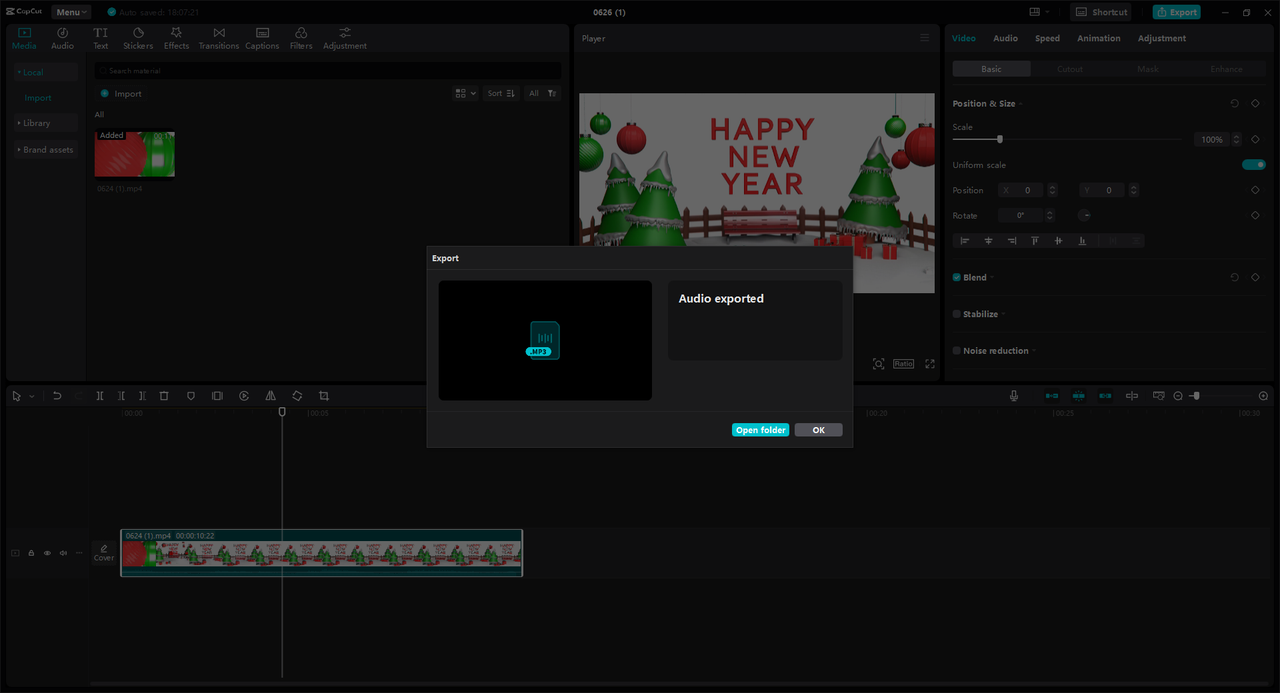Expand the Library section in sidebar

(x=46, y=123)
